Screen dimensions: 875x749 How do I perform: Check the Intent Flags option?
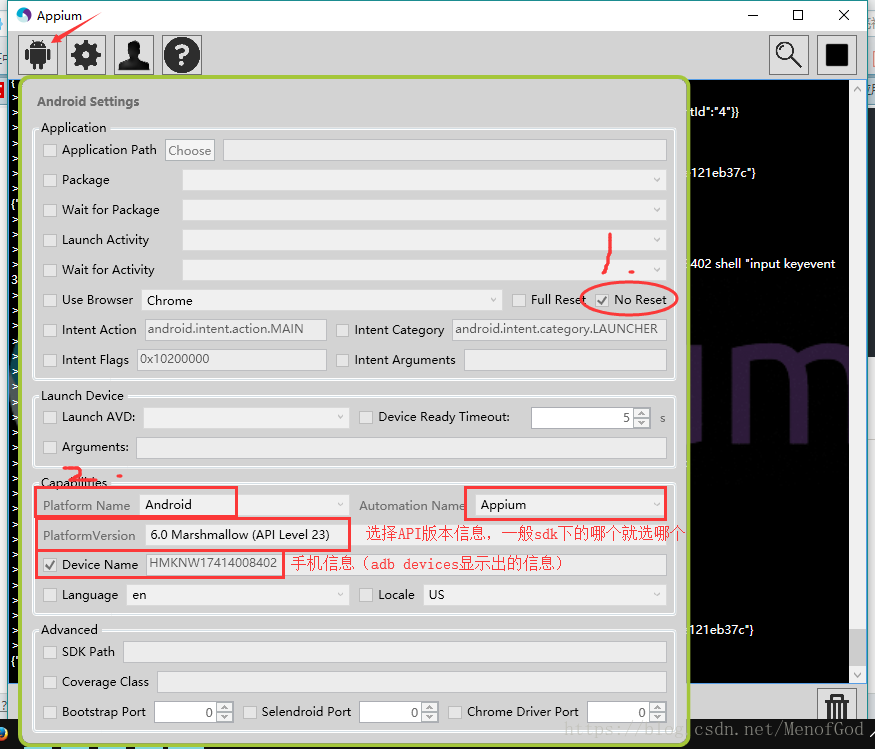pos(50,361)
